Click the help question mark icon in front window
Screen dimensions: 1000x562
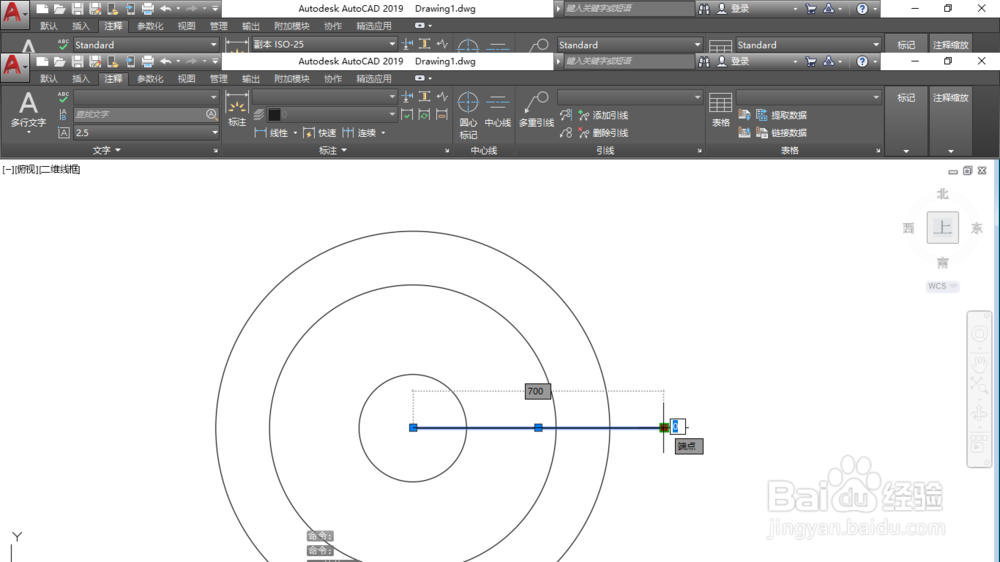coord(862,61)
